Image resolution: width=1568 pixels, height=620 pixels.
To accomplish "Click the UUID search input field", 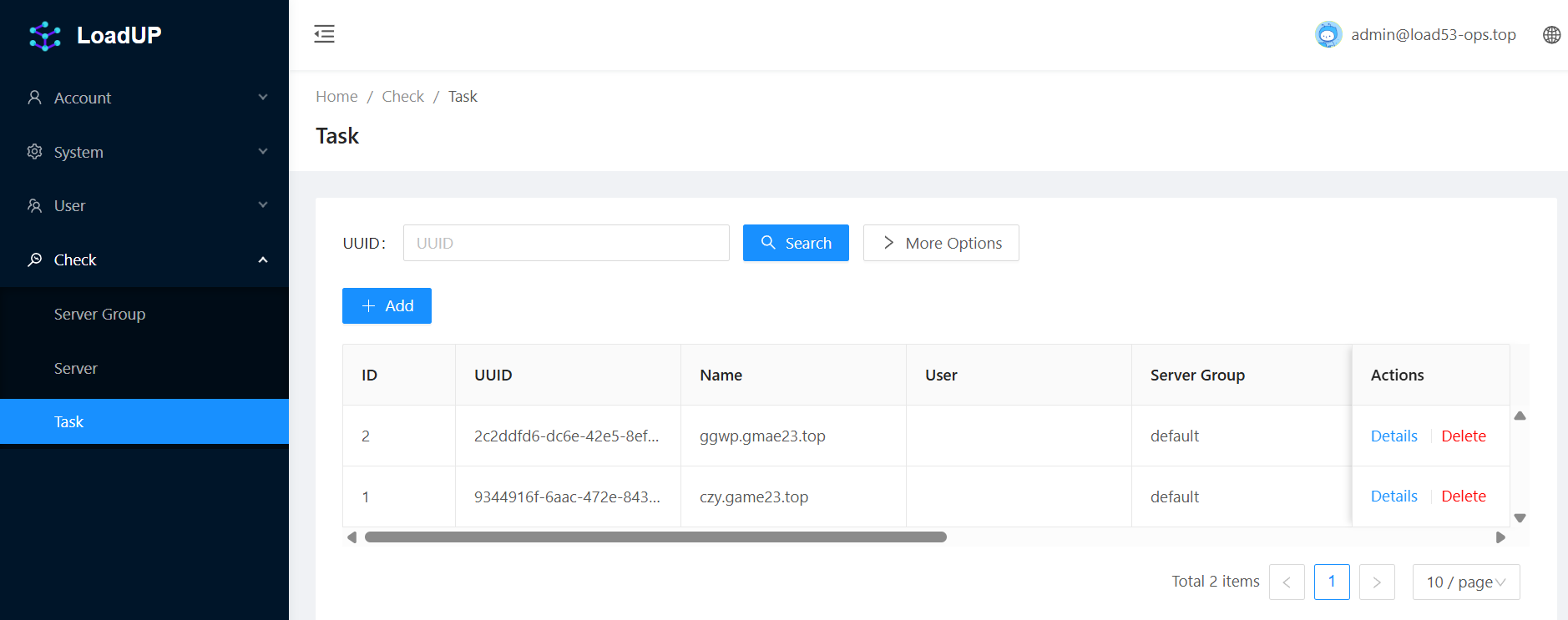I will pyautogui.click(x=566, y=243).
